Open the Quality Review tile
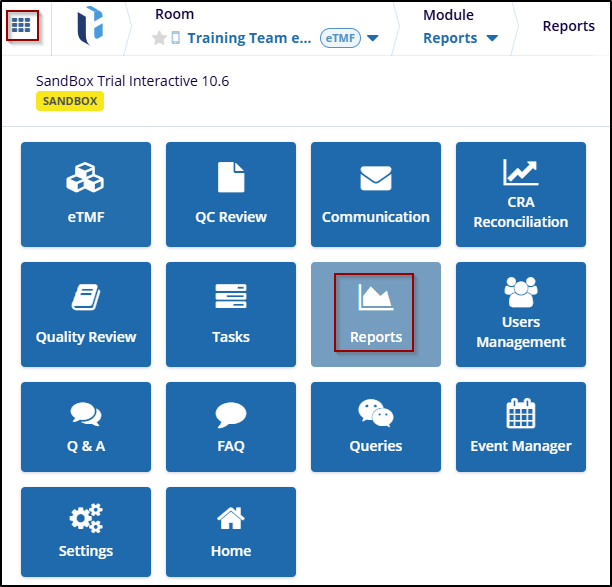 pyautogui.click(x=86, y=314)
